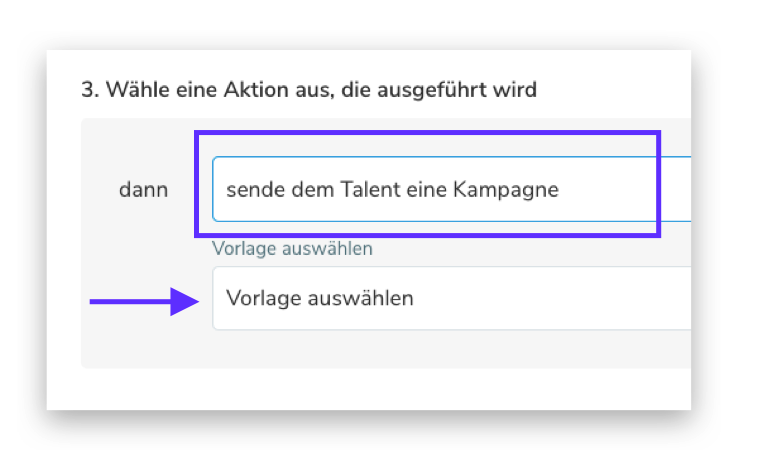Click the purple highlight frame's top border
The height and width of the screenshot is (473, 771).
point(427,132)
